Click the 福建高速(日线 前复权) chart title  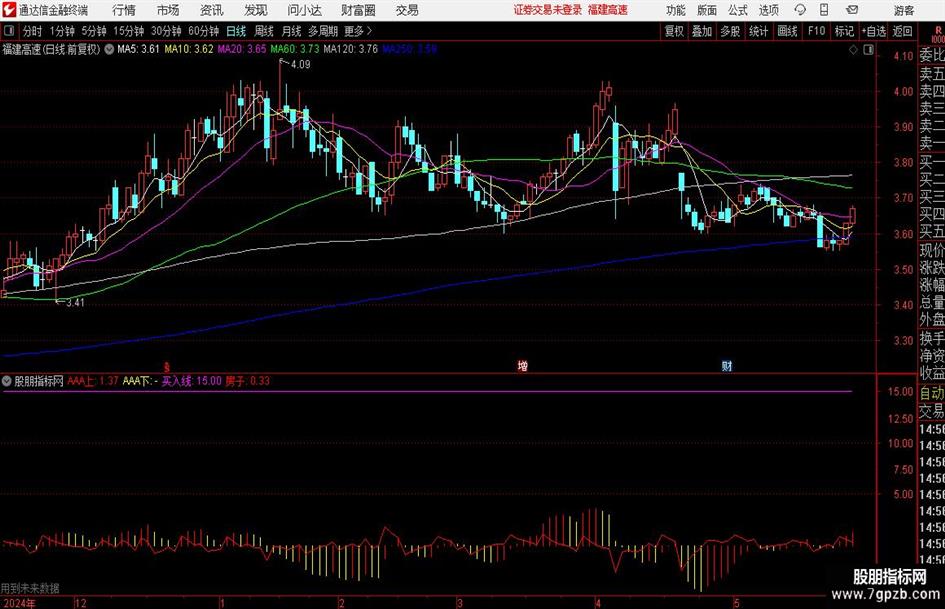51,49
